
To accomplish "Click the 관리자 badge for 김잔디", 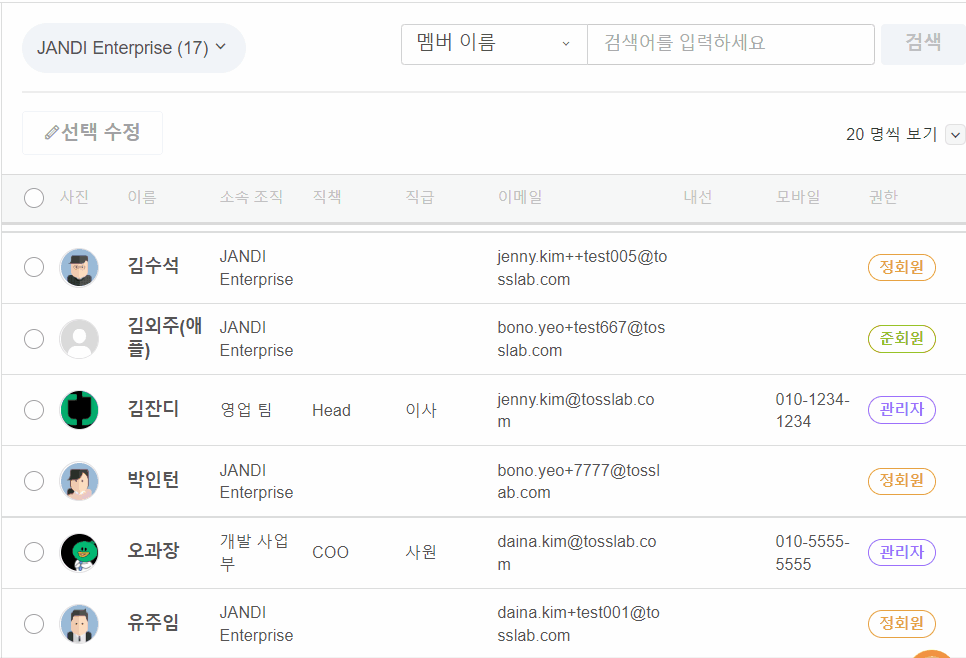I will pos(901,410).
